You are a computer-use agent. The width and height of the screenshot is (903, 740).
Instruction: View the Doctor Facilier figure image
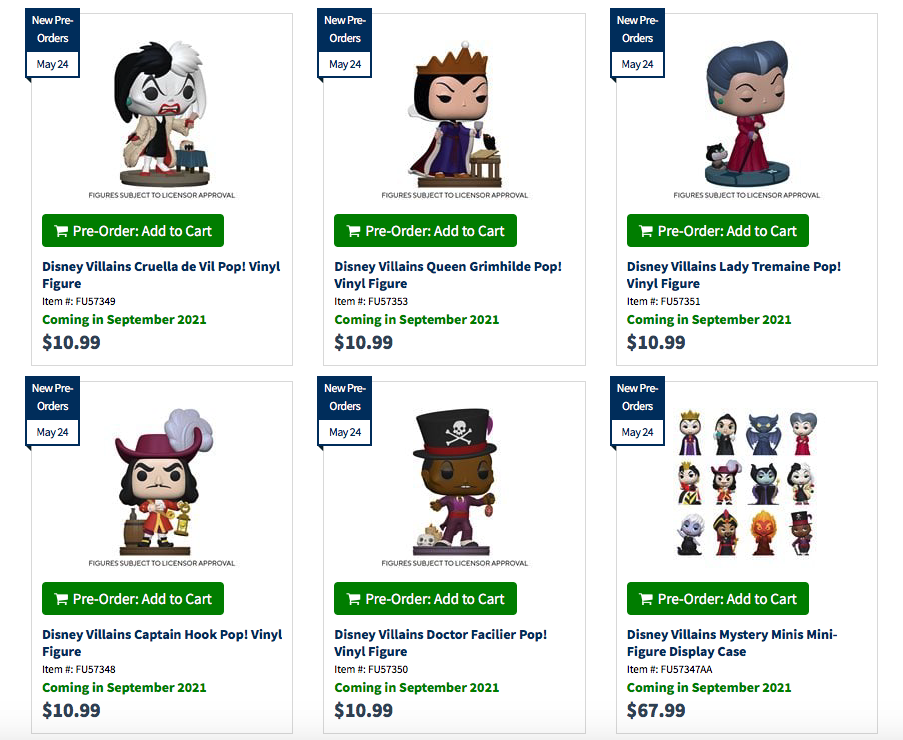[x=454, y=480]
